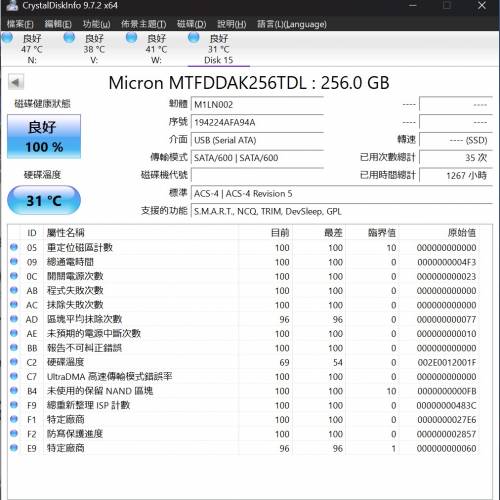Select the 未使用的保留 NAND 區塊 attribute name
Screen dimensions: 500x500
[100, 391]
